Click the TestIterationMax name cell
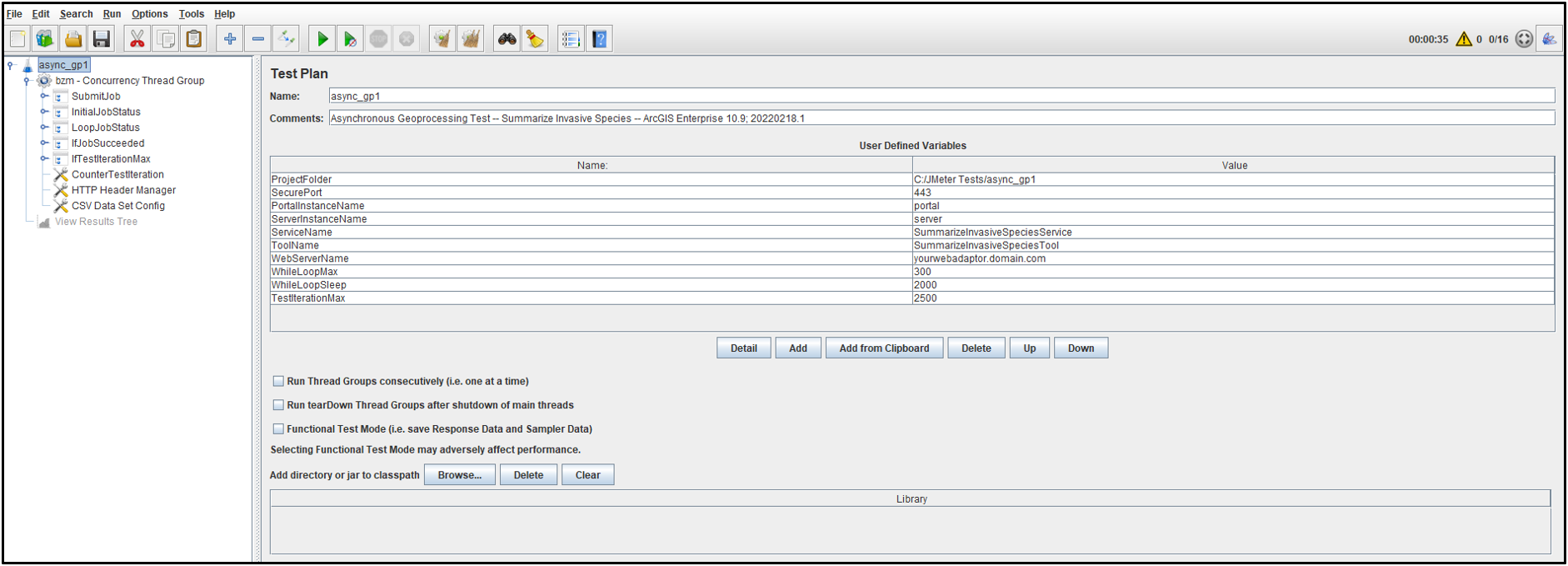Image resolution: width=1568 pixels, height=566 pixels. (x=592, y=298)
